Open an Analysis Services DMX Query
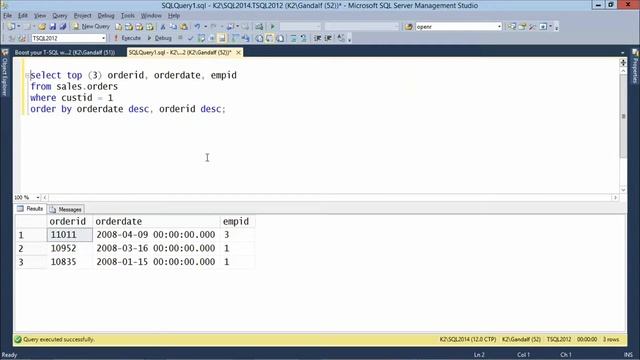 tap(139, 27)
